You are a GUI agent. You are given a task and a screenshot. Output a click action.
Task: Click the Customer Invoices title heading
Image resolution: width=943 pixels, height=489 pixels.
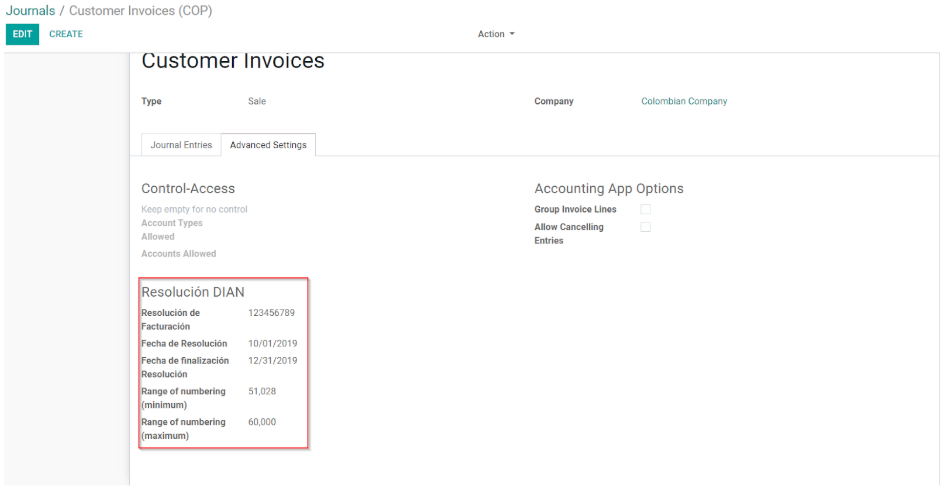click(233, 61)
